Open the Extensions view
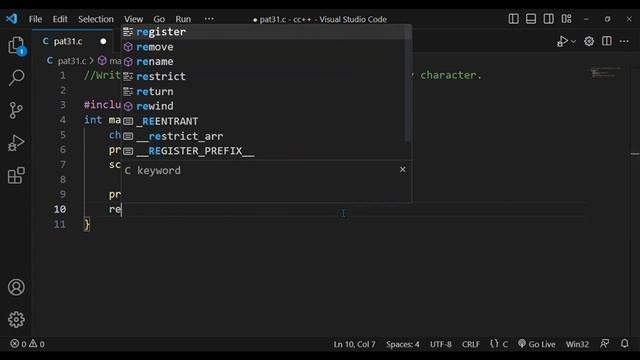 pos(16,176)
